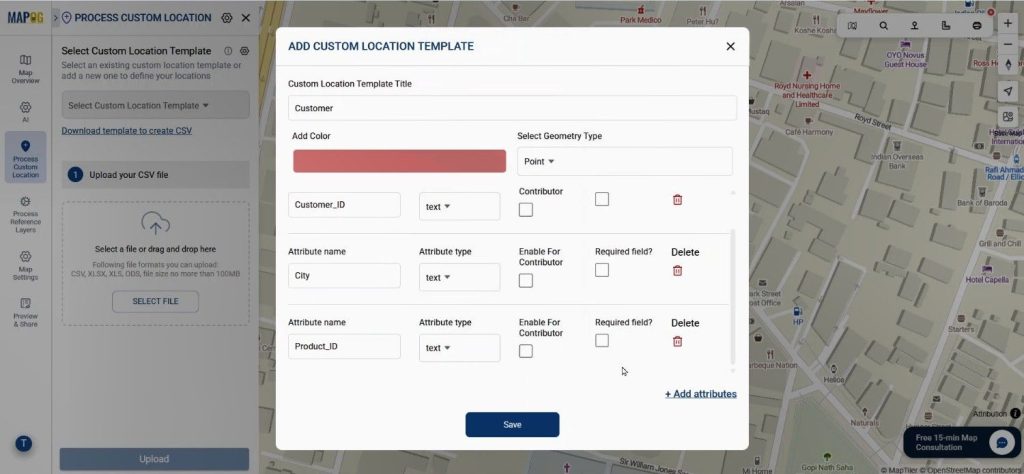Click the chat bubble icon
The image size is (1024, 474).
click(1001, 443)
